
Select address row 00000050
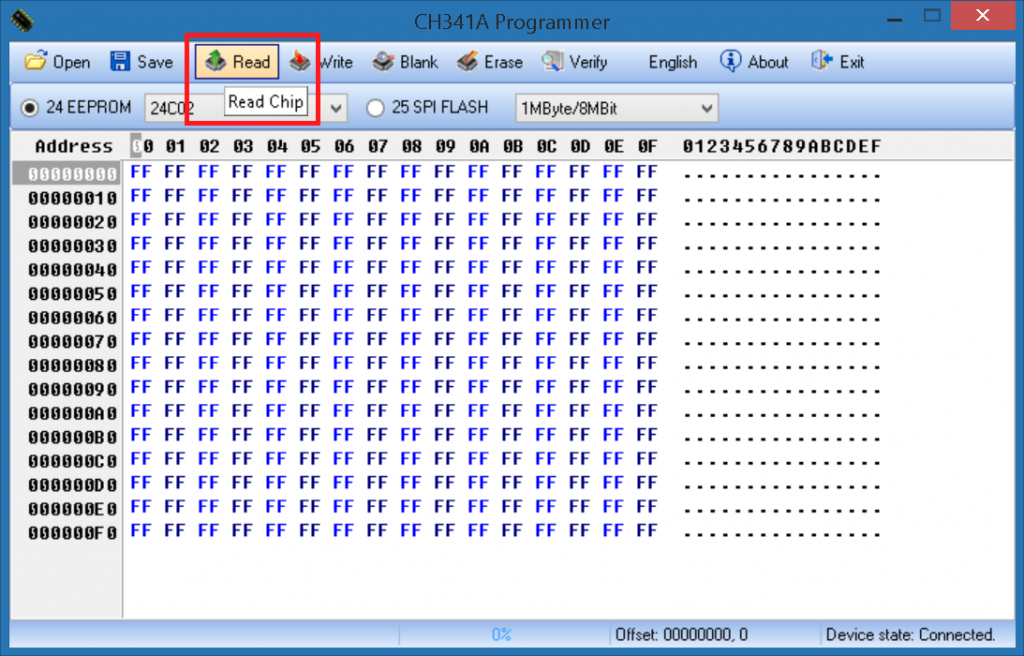tap(72, 293)
